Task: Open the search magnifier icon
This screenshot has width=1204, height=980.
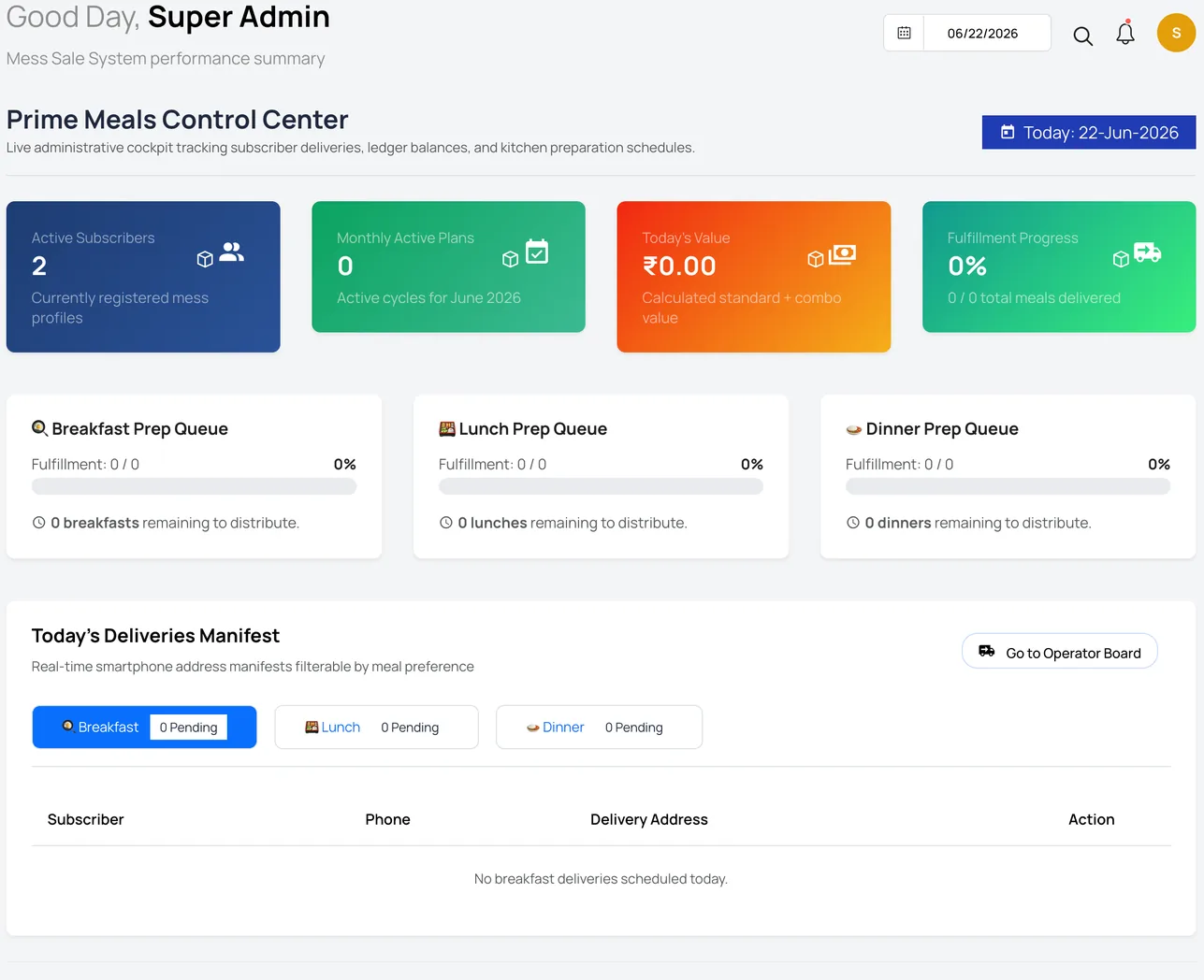Action: point(1082,36)
